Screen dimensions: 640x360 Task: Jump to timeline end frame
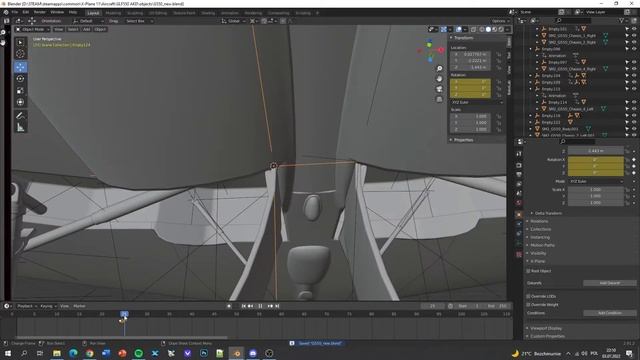pos(277,306)
